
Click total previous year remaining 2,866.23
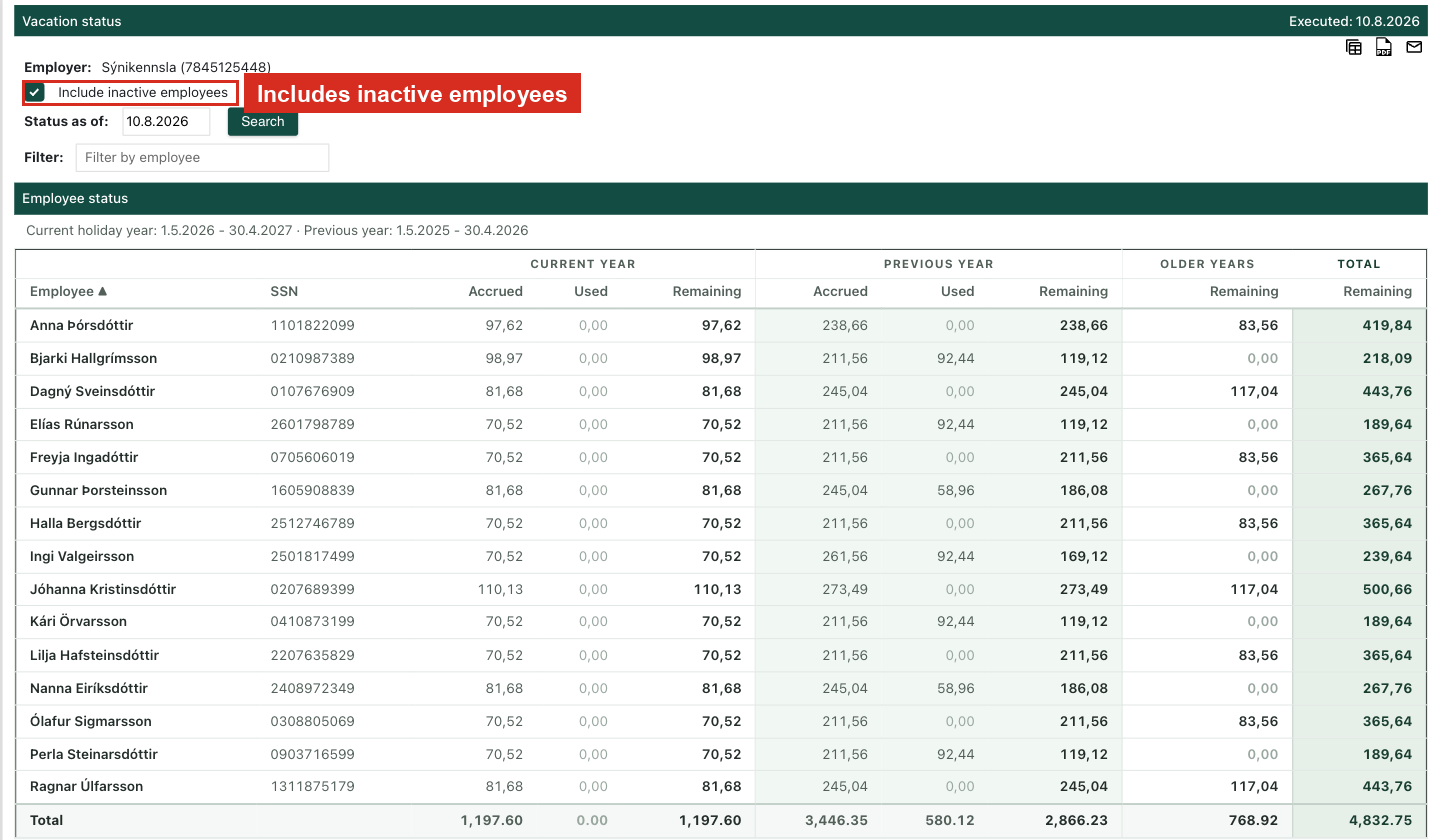click(1076, 820)
